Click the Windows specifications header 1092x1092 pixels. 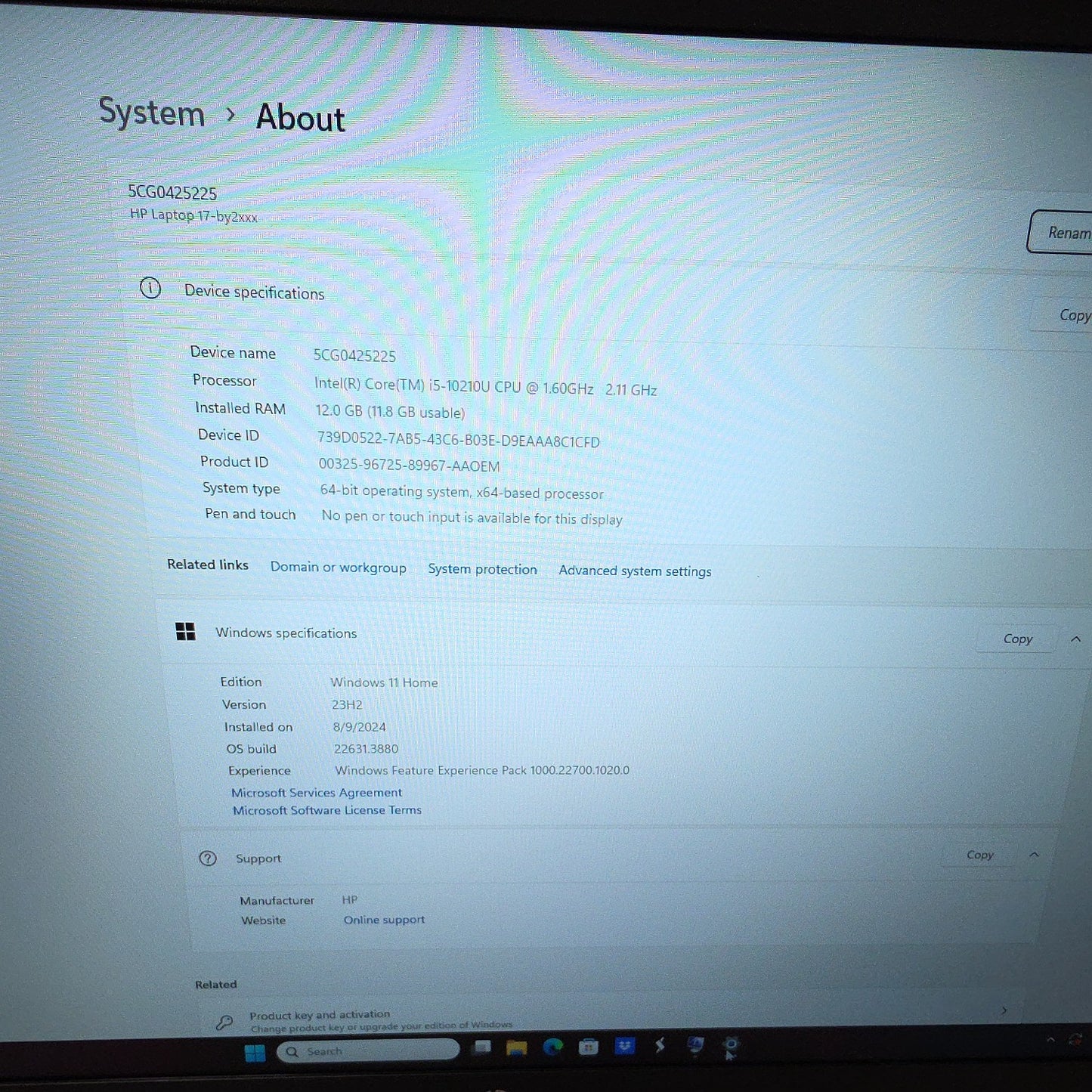286,633
